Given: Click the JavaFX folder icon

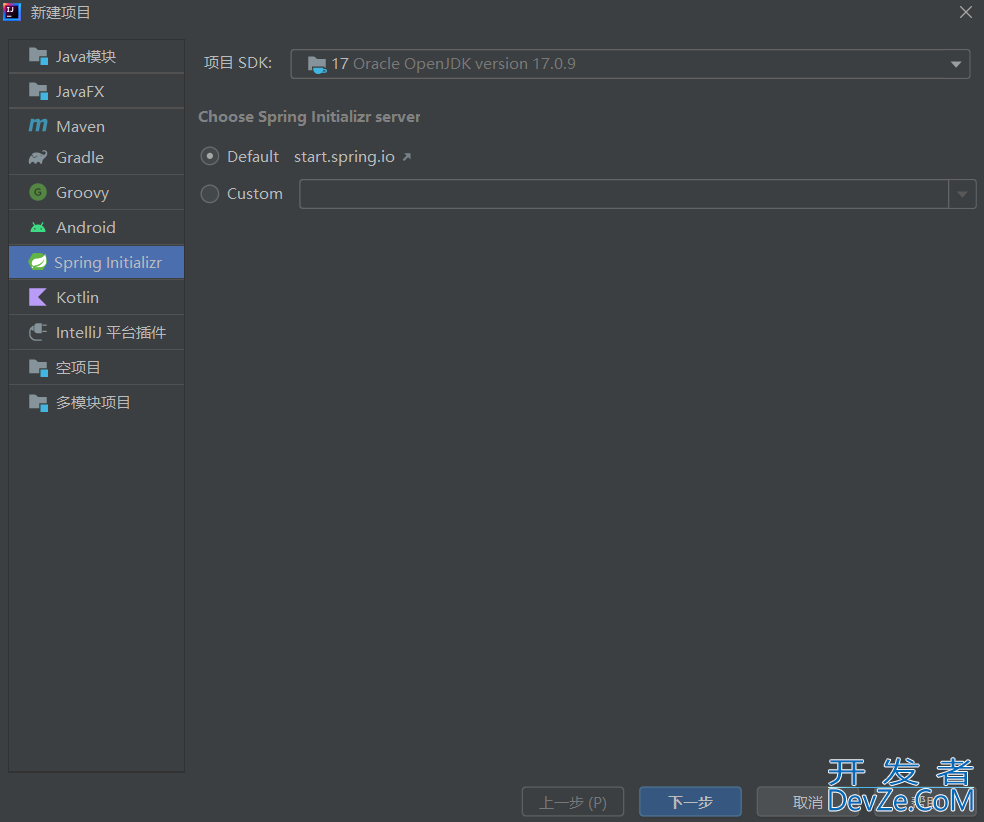Looking at the screenshot, I should 38,92.
